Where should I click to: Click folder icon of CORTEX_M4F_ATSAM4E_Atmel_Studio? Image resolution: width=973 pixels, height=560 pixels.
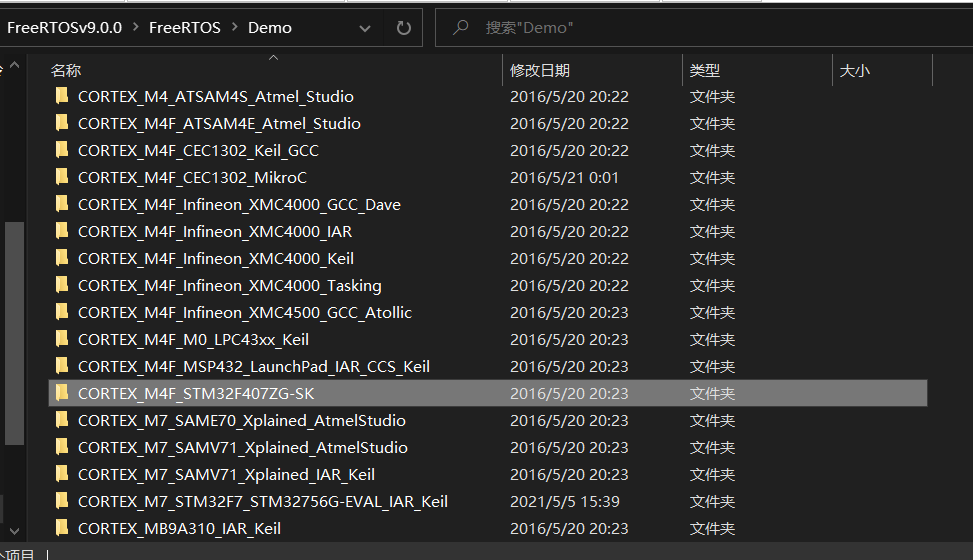tap(61, 123)
